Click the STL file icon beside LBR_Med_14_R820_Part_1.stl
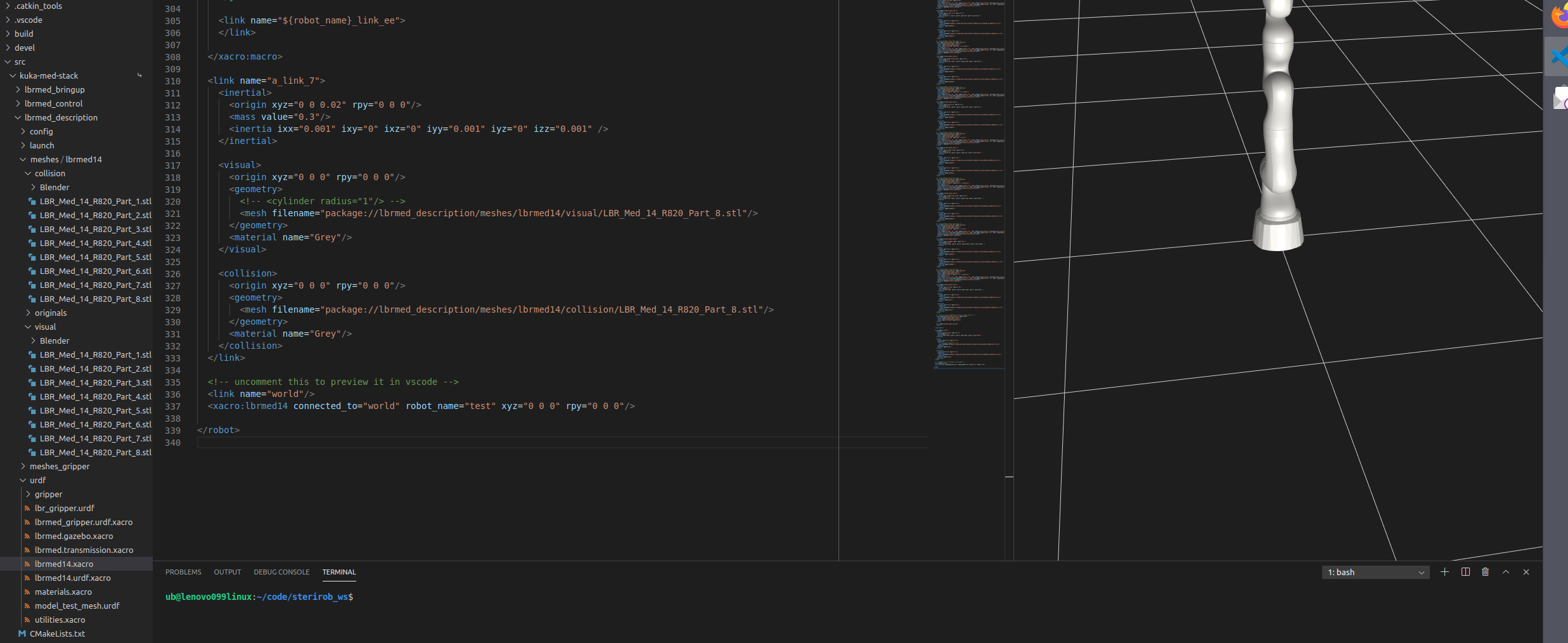The image size is (1568, 643). (32, 201)
